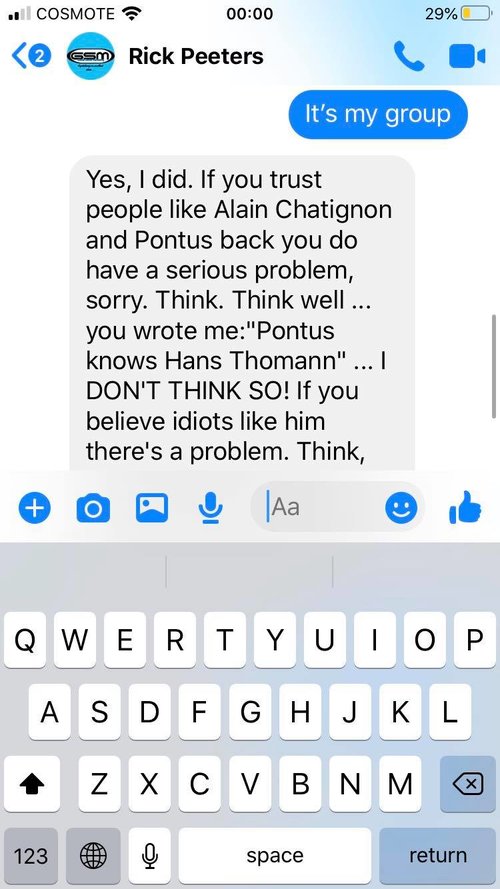The image size is (500, 889).
Task: Tap the space bar key
Action: pyautogui.click(x=275, y=856)
